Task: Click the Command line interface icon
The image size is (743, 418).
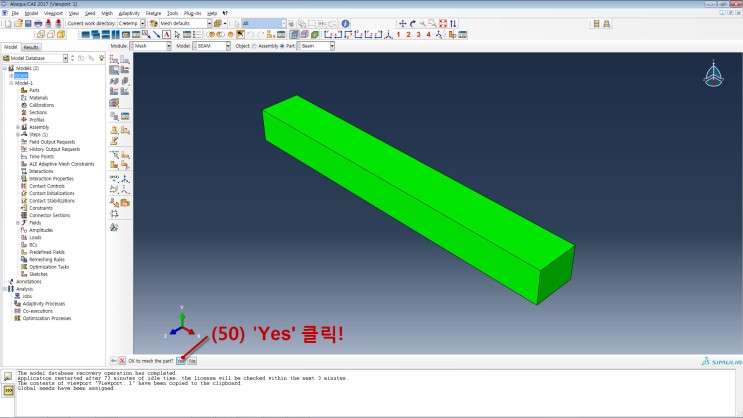Action: click(8, 390)
